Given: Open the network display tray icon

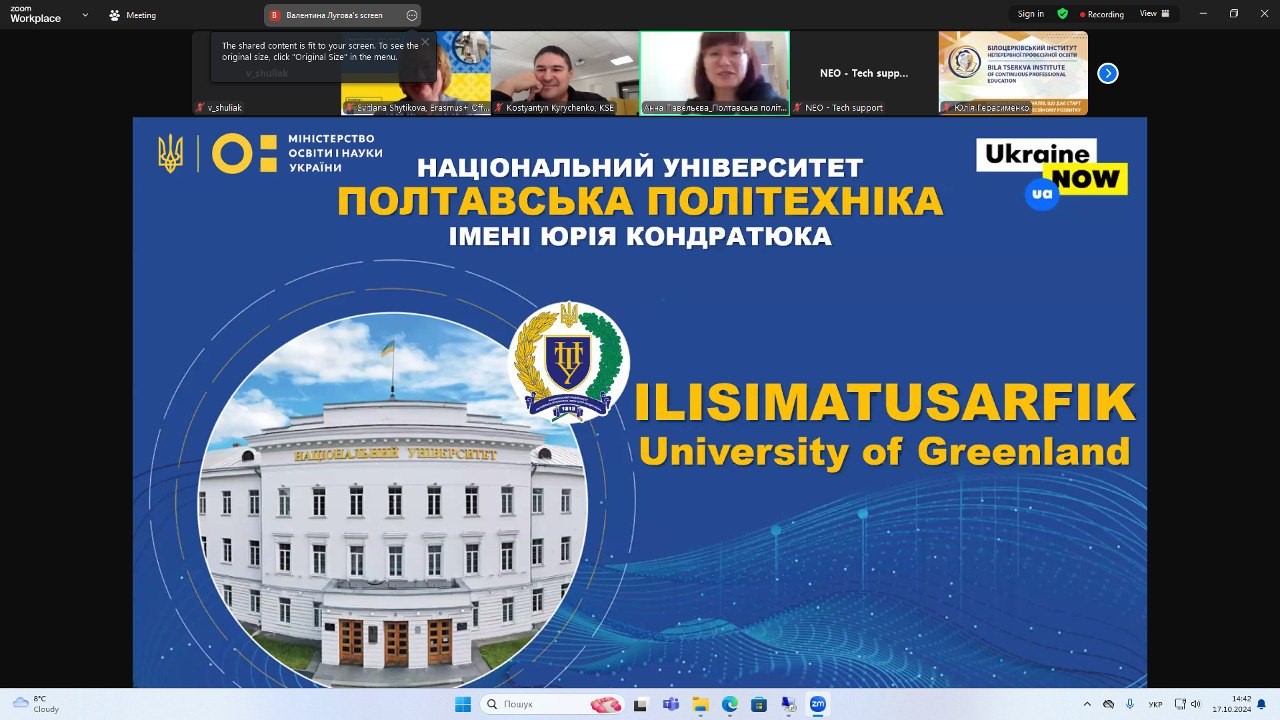Looking at the screenshot, I should (1180, 704).
